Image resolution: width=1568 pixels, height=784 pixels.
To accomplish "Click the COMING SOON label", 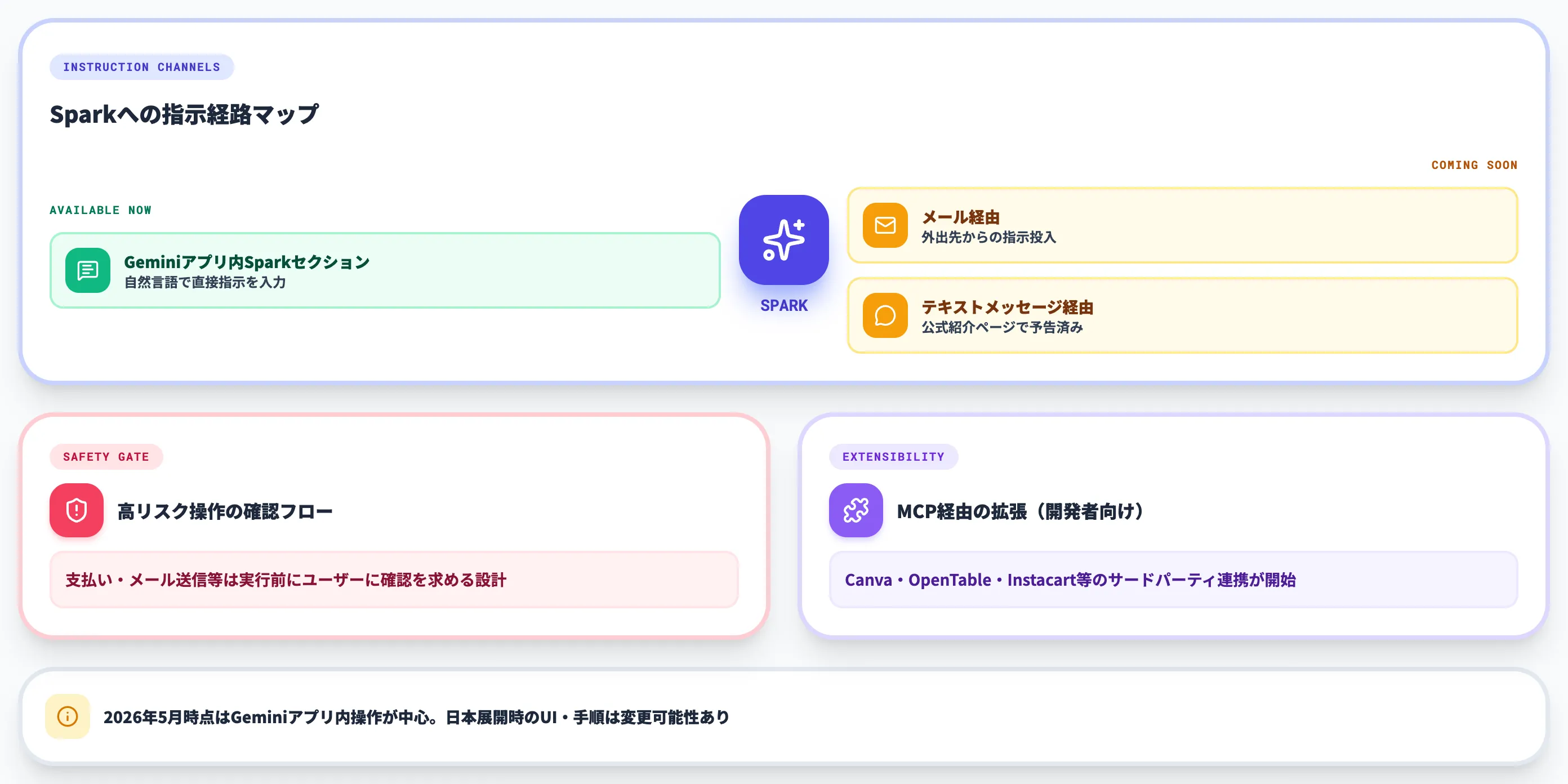I will click(1475, 165).
